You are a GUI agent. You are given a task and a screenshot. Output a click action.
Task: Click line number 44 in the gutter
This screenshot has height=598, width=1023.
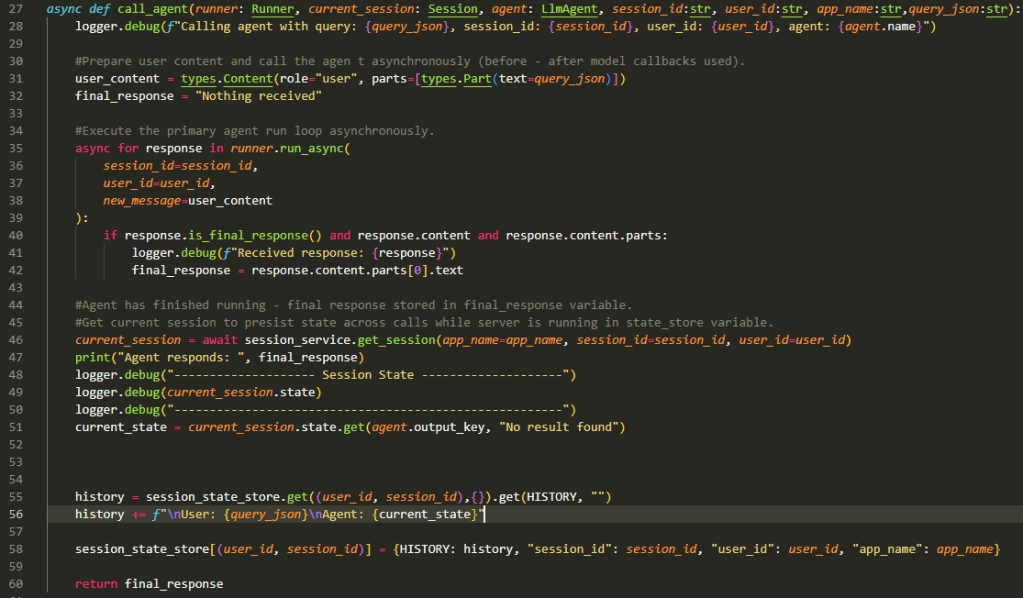click(15, 305)
